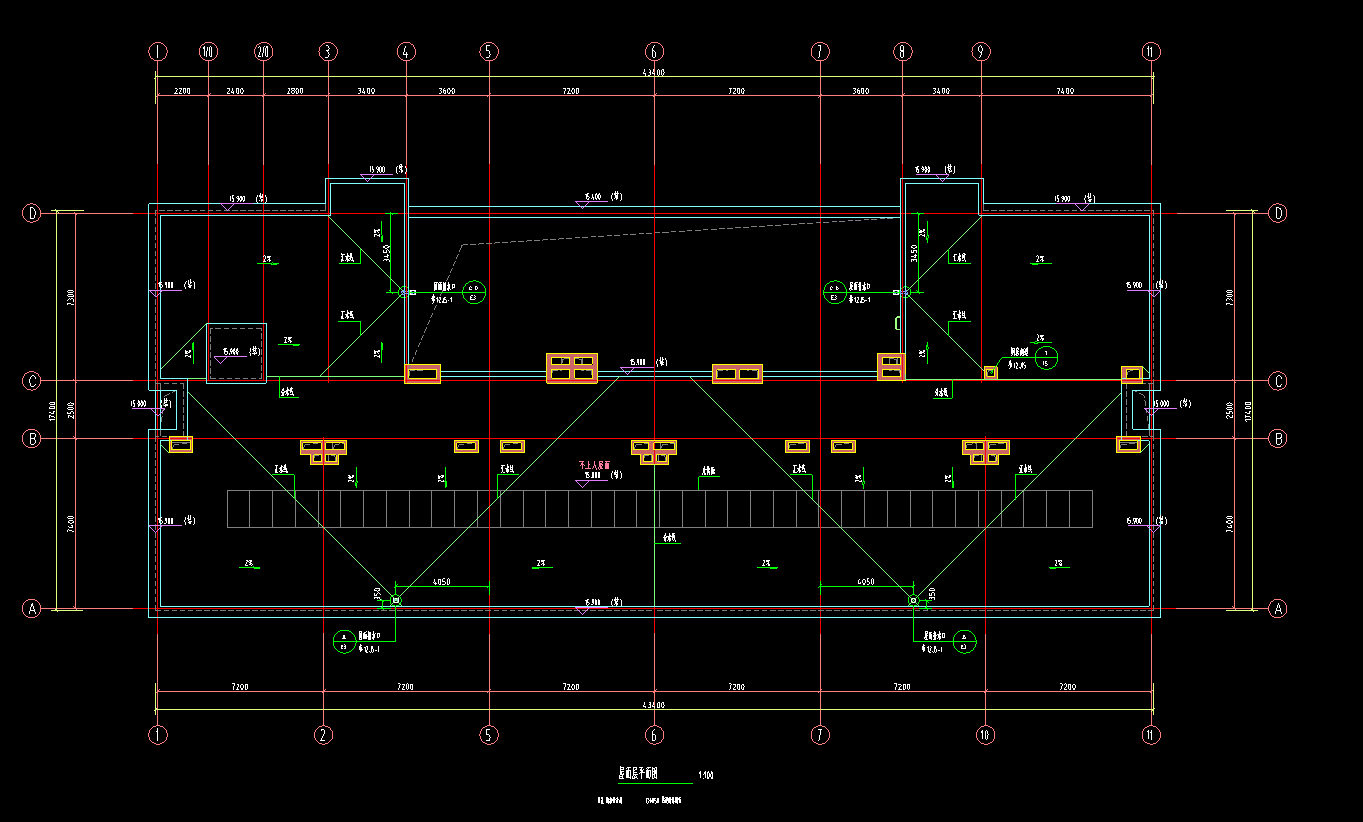Viewport: 1363px width, 822px height.
Task: Click the left 4050 dimension near the drain
Action: tap(441, 582)
